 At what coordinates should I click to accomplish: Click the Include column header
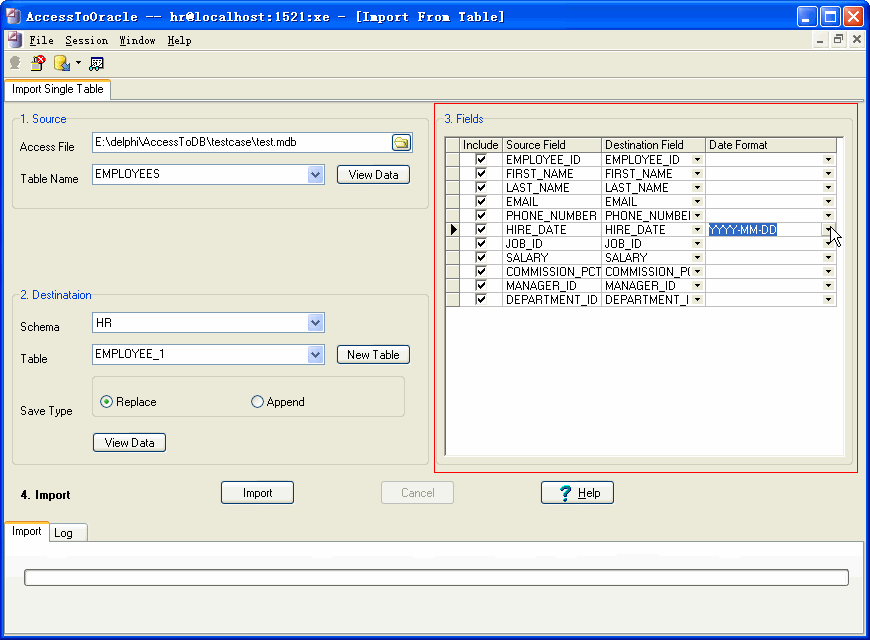480,145
